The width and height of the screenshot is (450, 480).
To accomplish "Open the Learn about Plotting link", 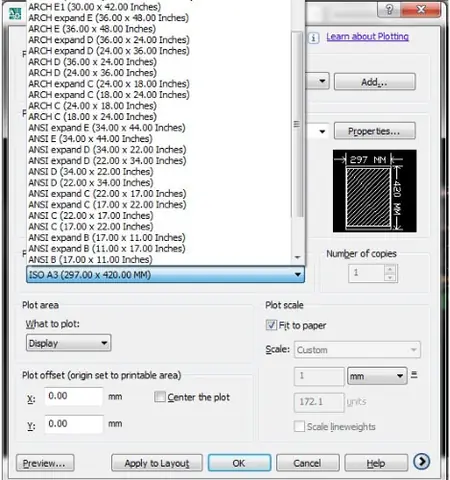I will coord(367,37).
